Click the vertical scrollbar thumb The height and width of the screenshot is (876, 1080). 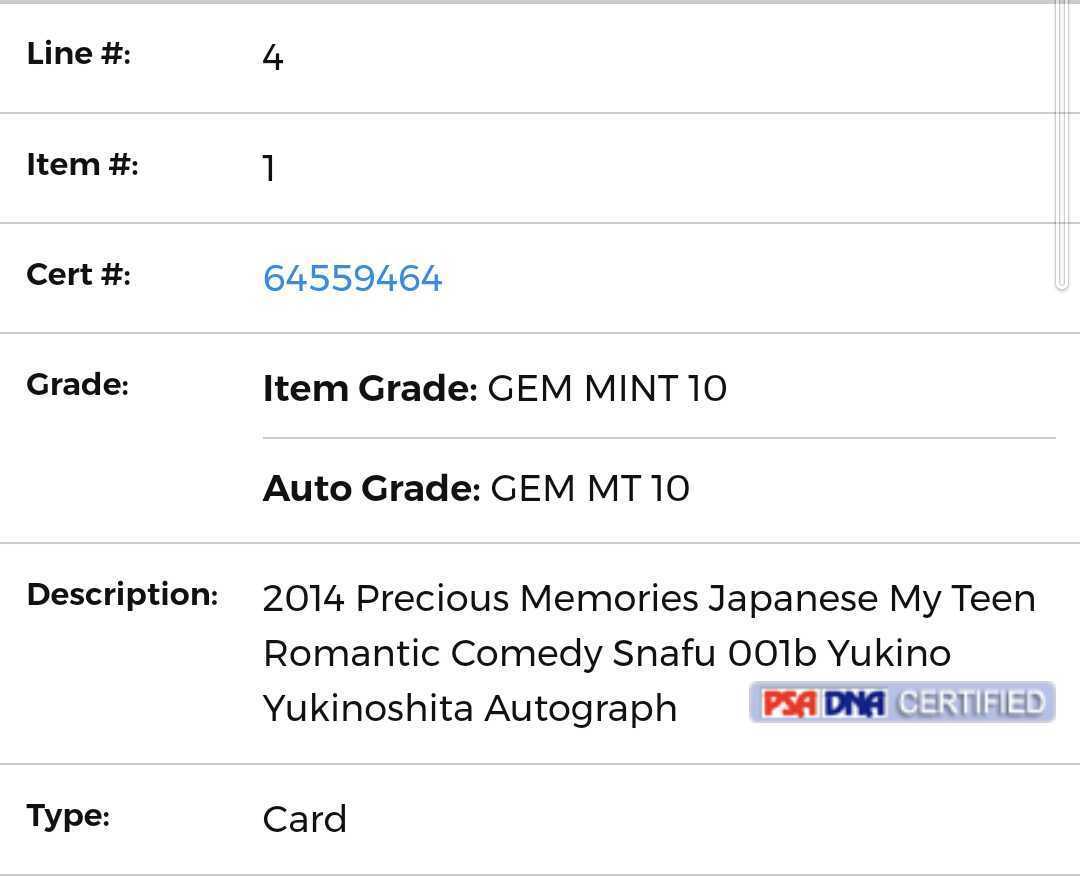[1061, 145]
